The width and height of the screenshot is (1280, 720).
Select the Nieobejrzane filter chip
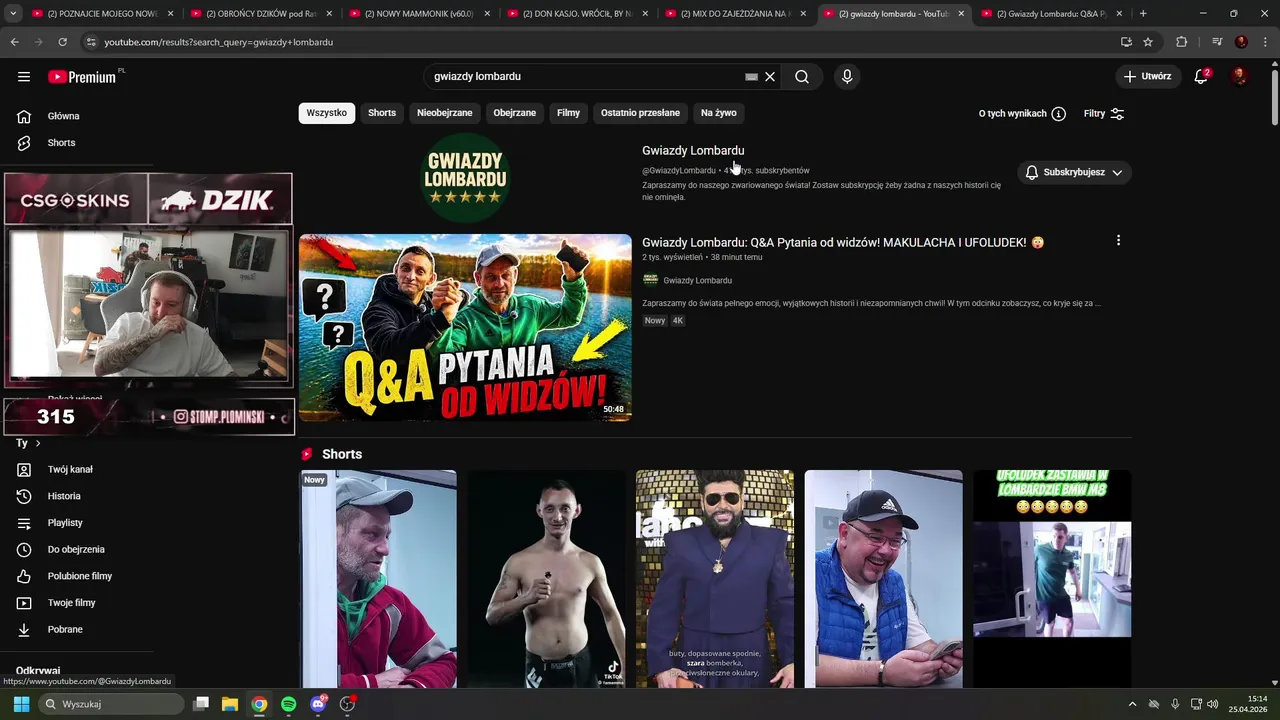(x=444, y=113)
